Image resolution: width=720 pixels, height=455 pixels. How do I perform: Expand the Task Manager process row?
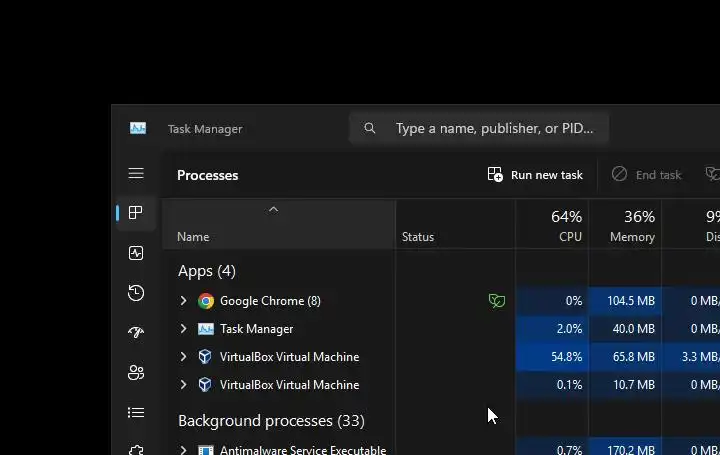[x=183, y=329]
